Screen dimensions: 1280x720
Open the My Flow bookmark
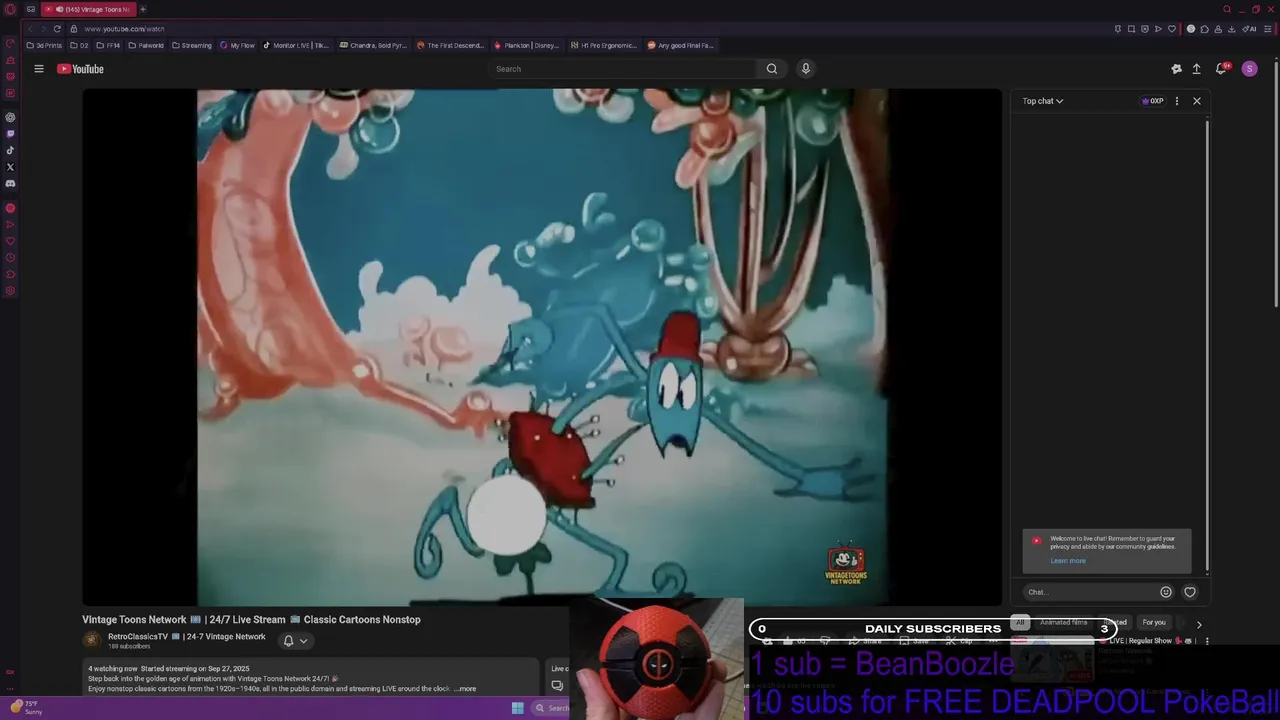point(238,45)
